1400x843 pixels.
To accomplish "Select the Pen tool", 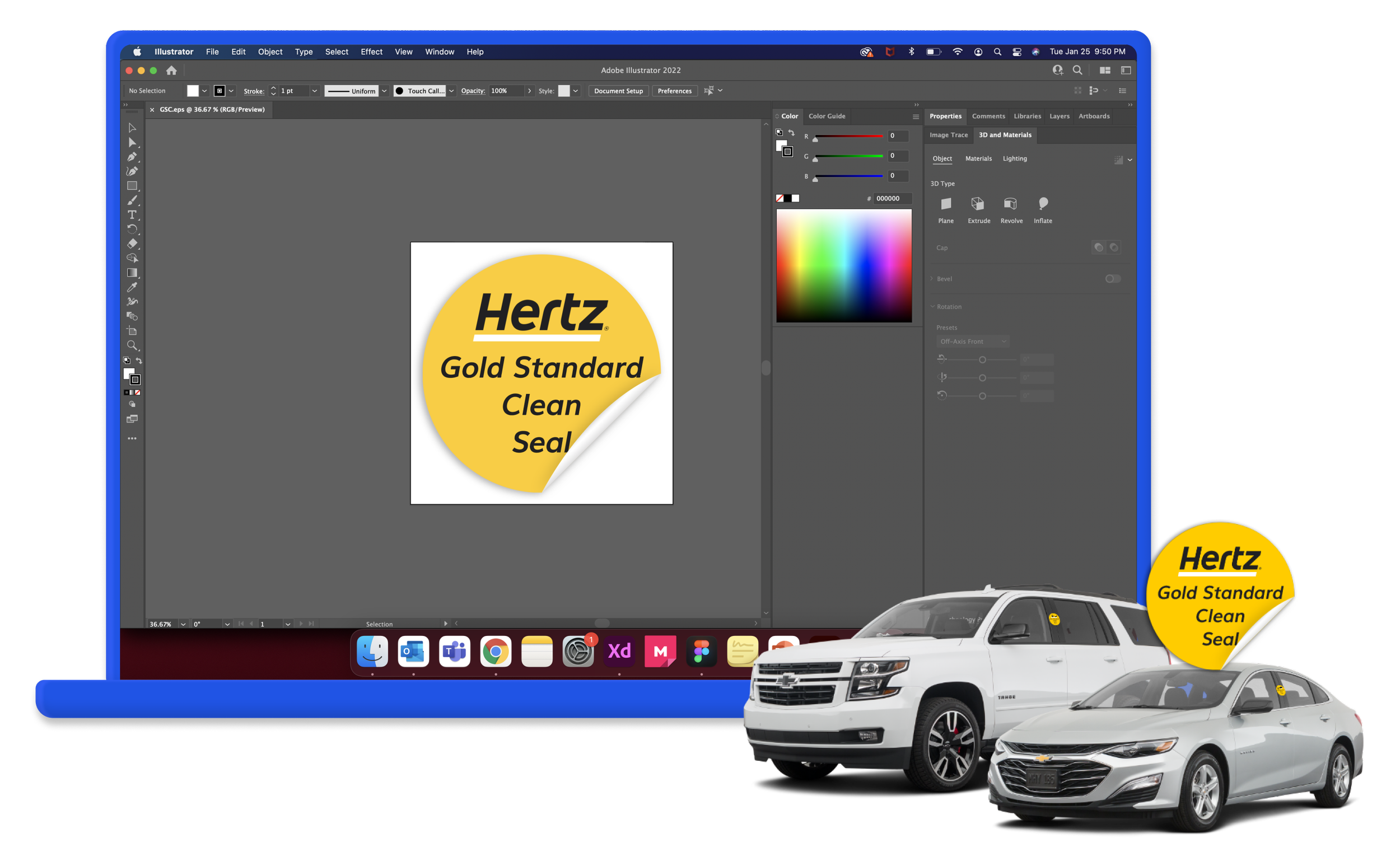I will coord(132,157).
